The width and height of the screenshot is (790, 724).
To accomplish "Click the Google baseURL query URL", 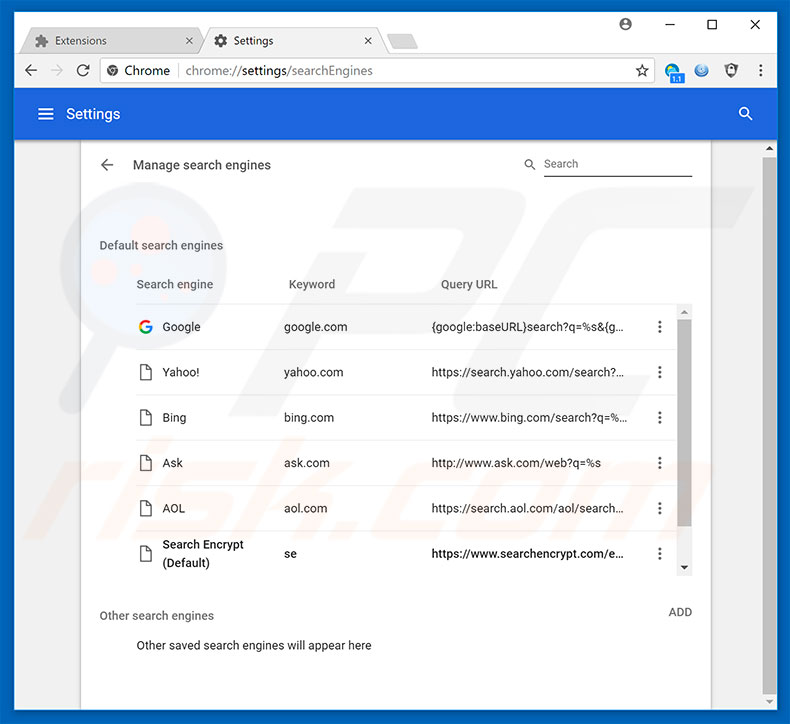I will tap(527, 327).
